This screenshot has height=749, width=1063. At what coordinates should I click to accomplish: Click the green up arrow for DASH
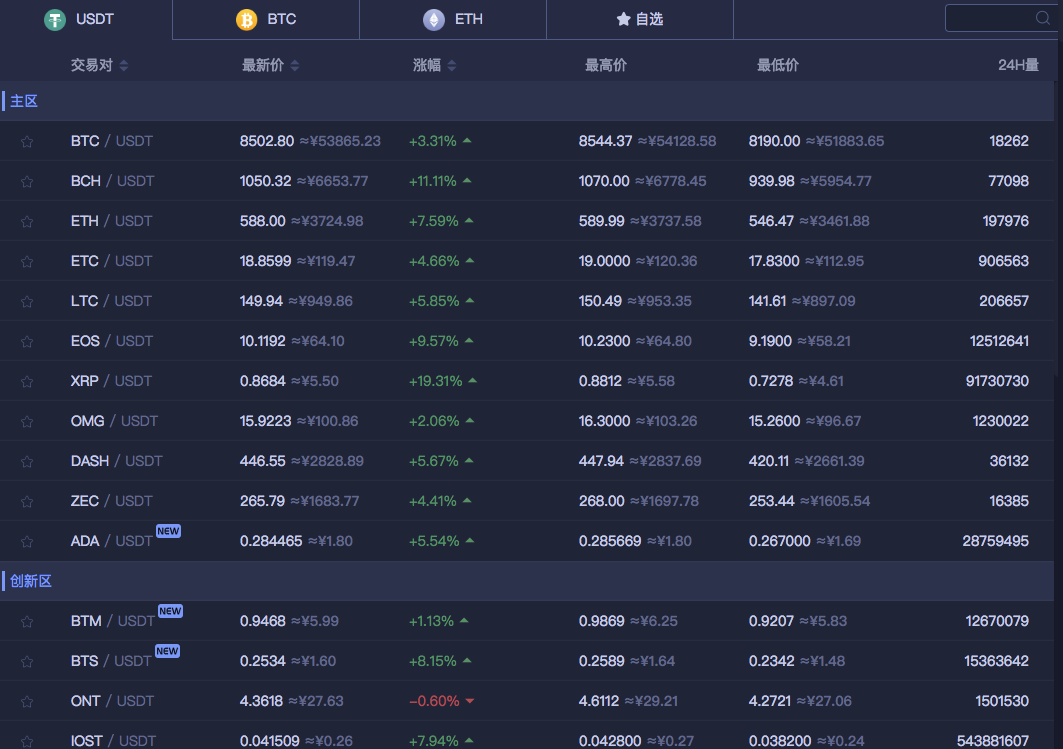pyautogui.click(x=469, y=461)
